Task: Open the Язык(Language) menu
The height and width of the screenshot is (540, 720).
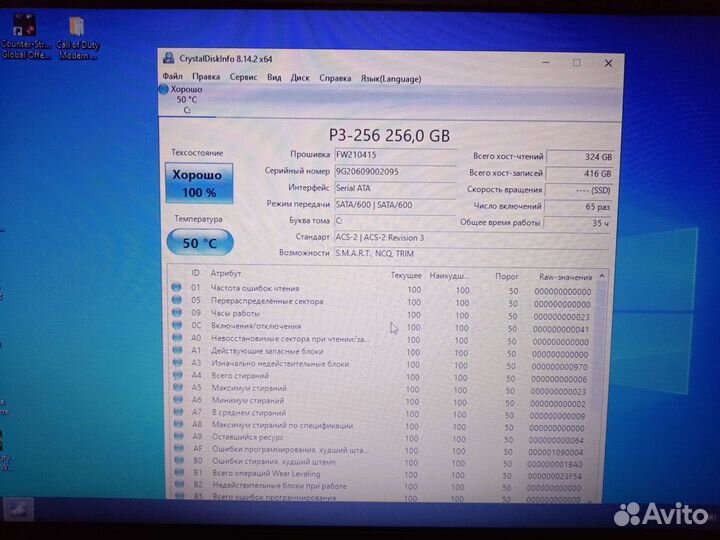Action: [391, 79]
